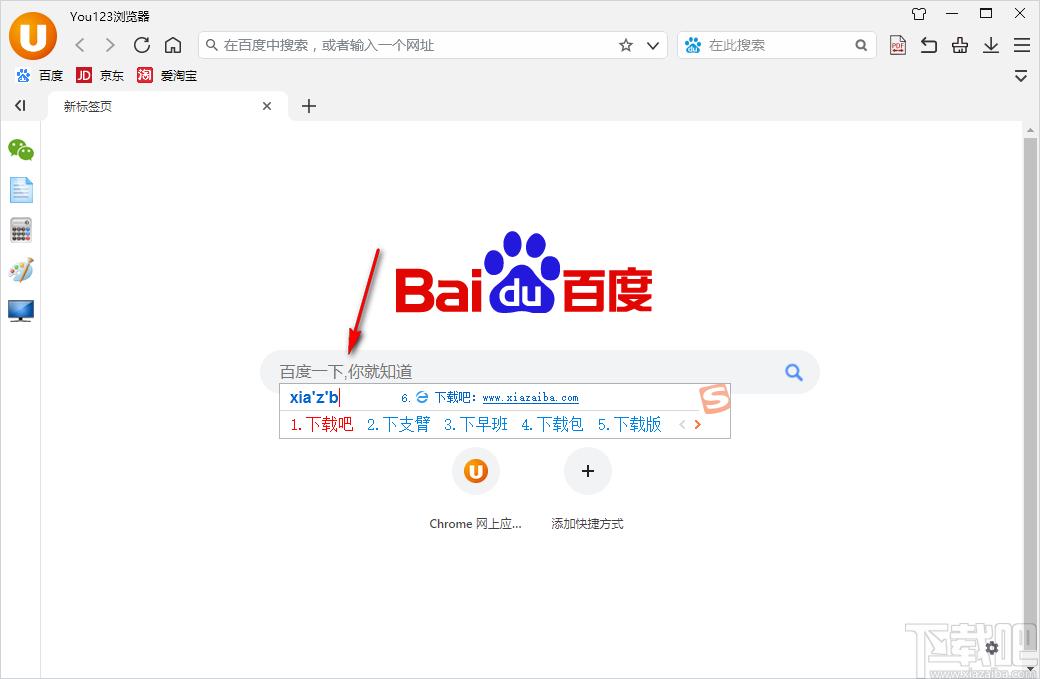1040x679 pixels.
Task: Click the Sogou input method logo
Action: click(714, 399)
